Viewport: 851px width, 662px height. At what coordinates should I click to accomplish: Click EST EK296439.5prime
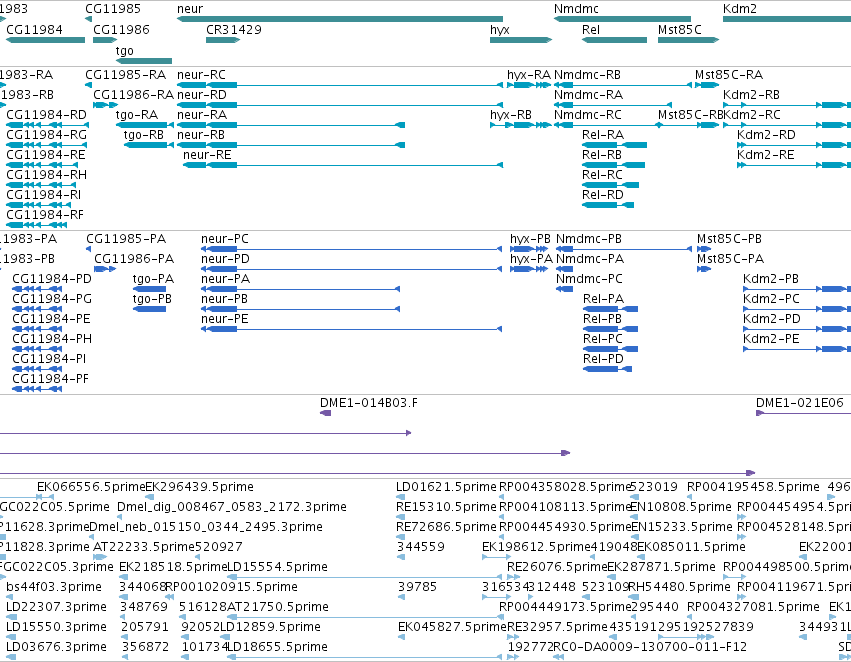point(150,496)
